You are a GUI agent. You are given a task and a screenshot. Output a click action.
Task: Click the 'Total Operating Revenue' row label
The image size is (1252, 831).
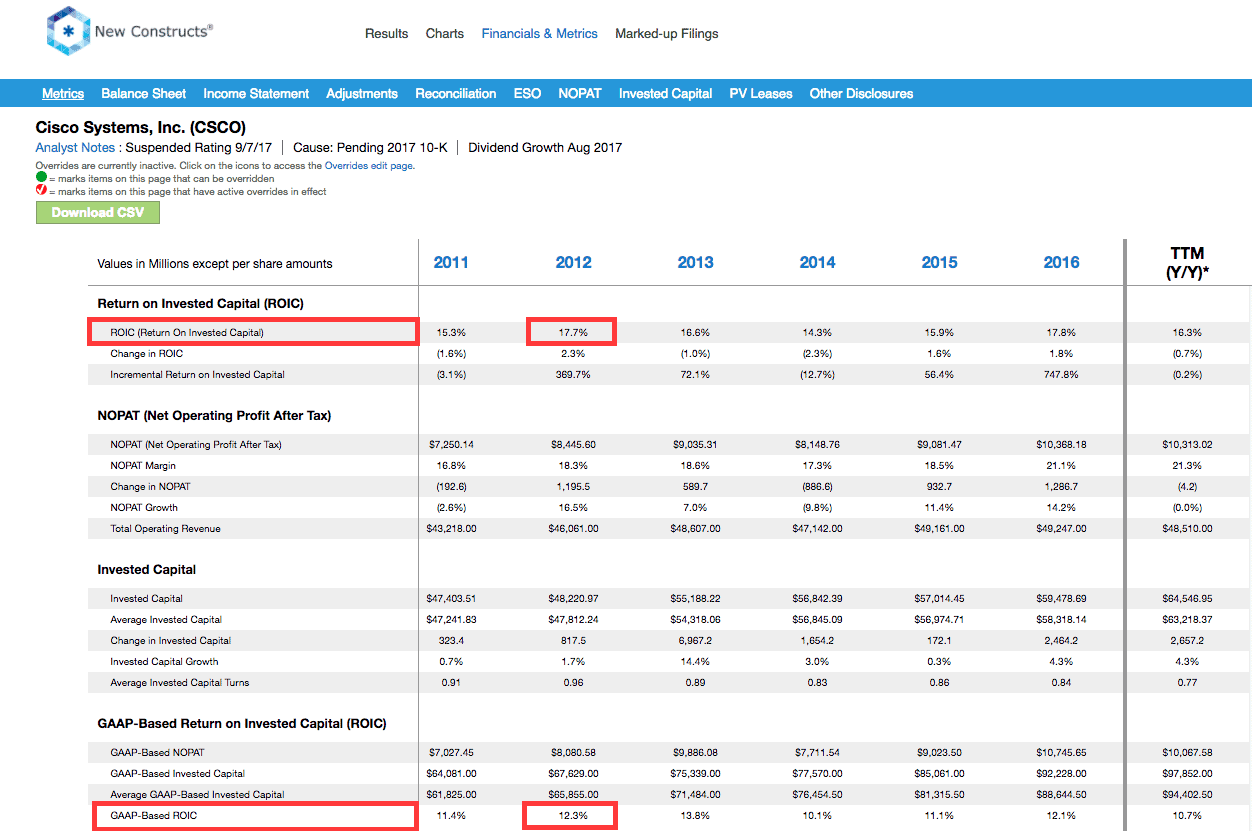tap(165, 529)
